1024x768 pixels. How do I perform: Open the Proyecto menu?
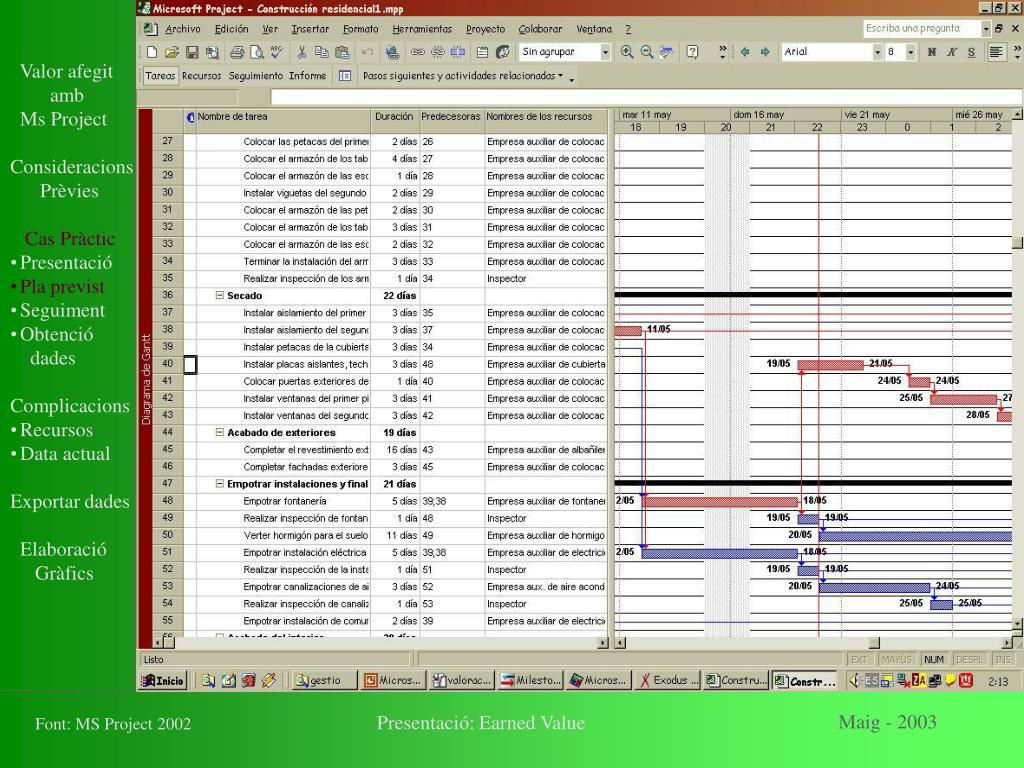(485, 29)
